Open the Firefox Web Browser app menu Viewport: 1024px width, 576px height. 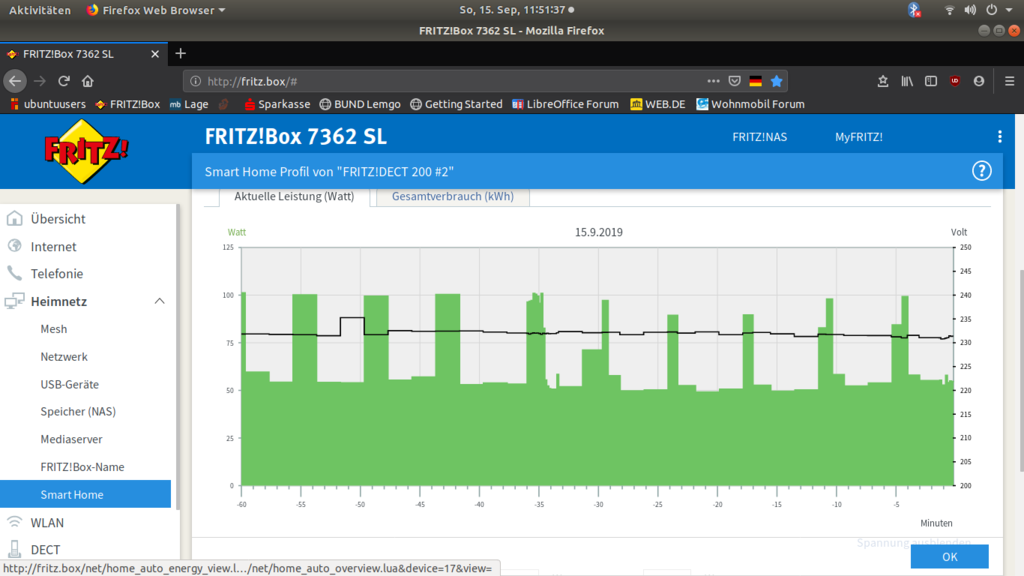point(156,10)
